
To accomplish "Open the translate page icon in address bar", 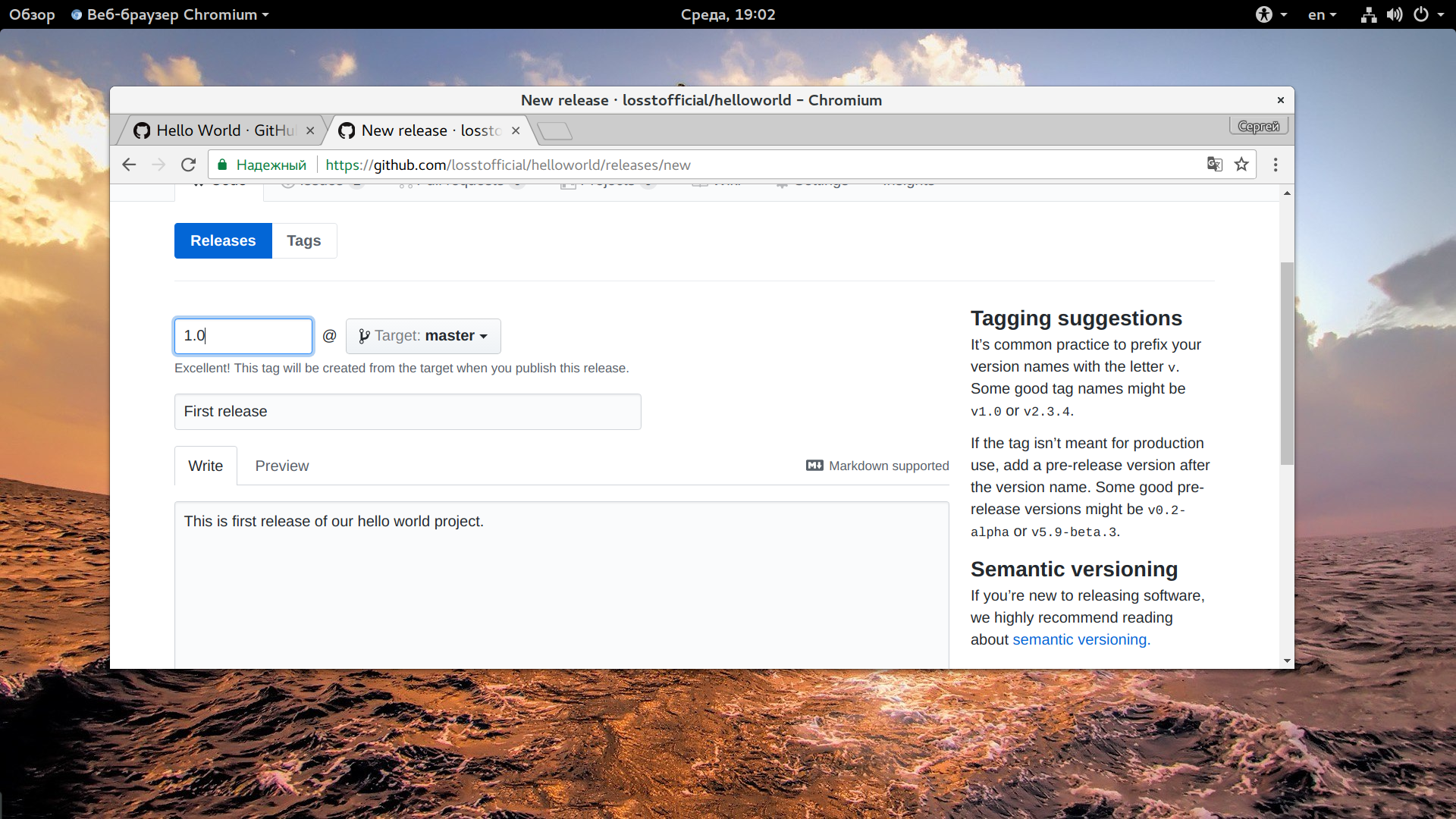I will coord(1215,165).
